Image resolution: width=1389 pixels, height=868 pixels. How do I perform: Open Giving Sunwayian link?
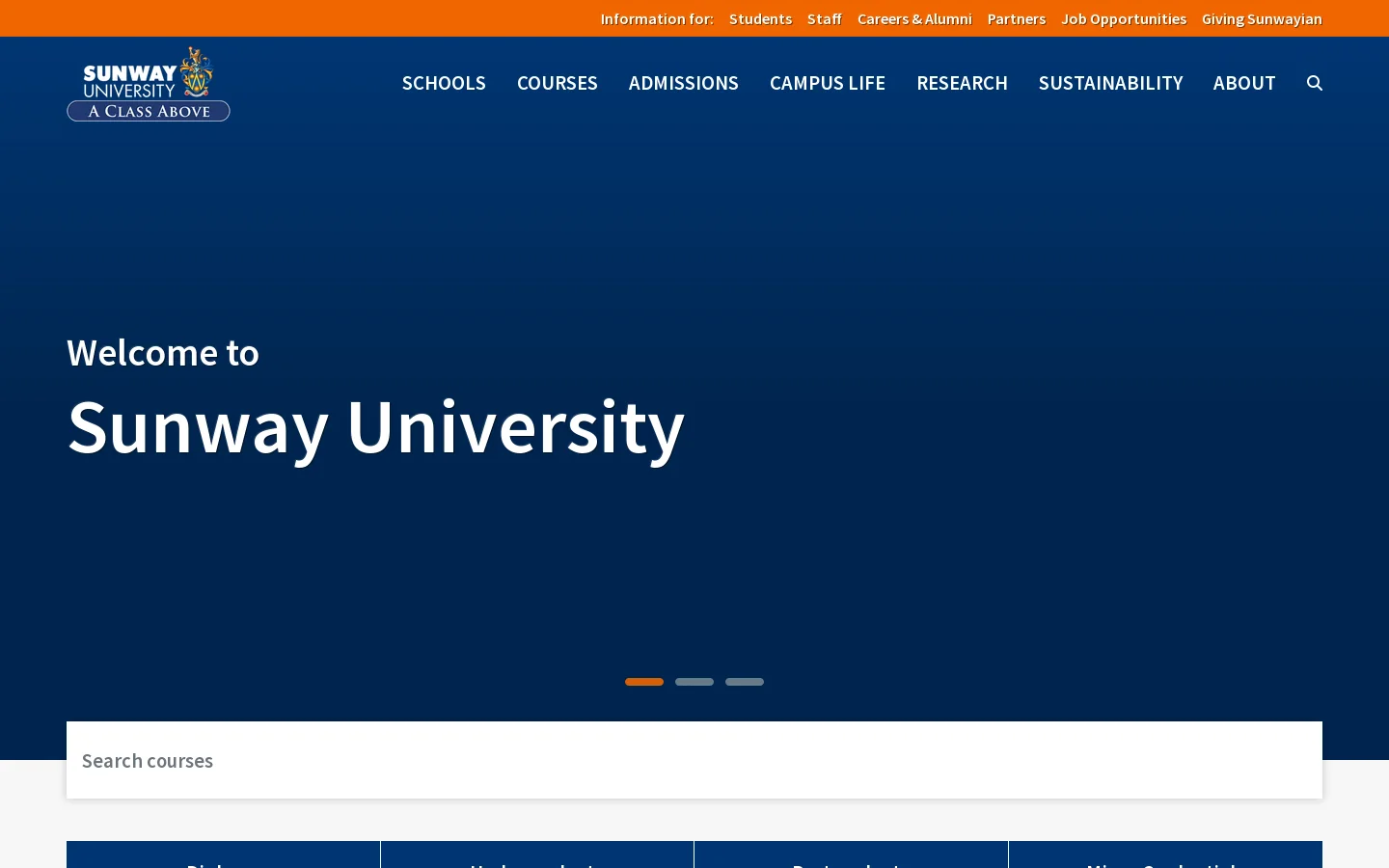[1262, 18]
